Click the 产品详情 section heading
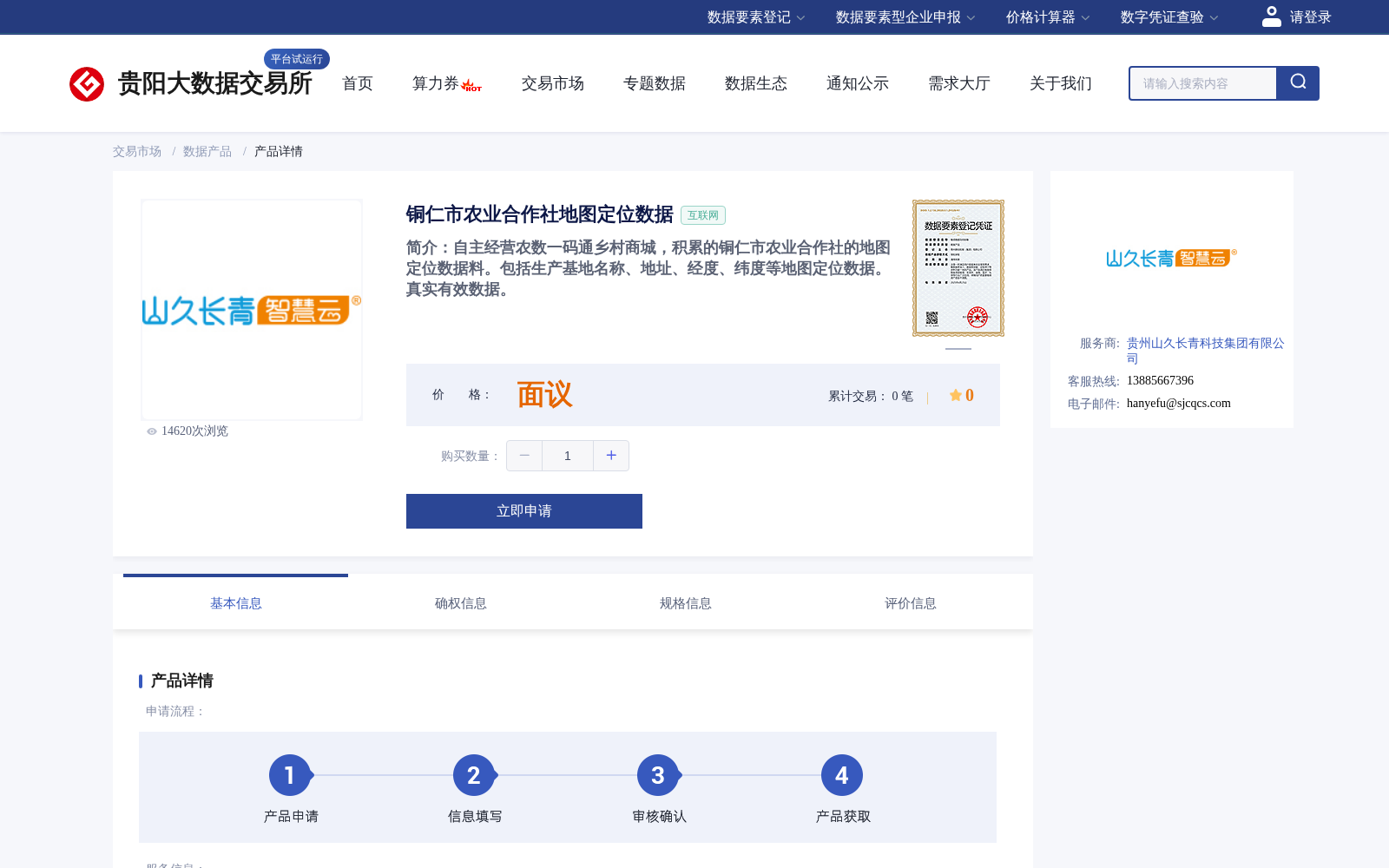 click(182, 681)
